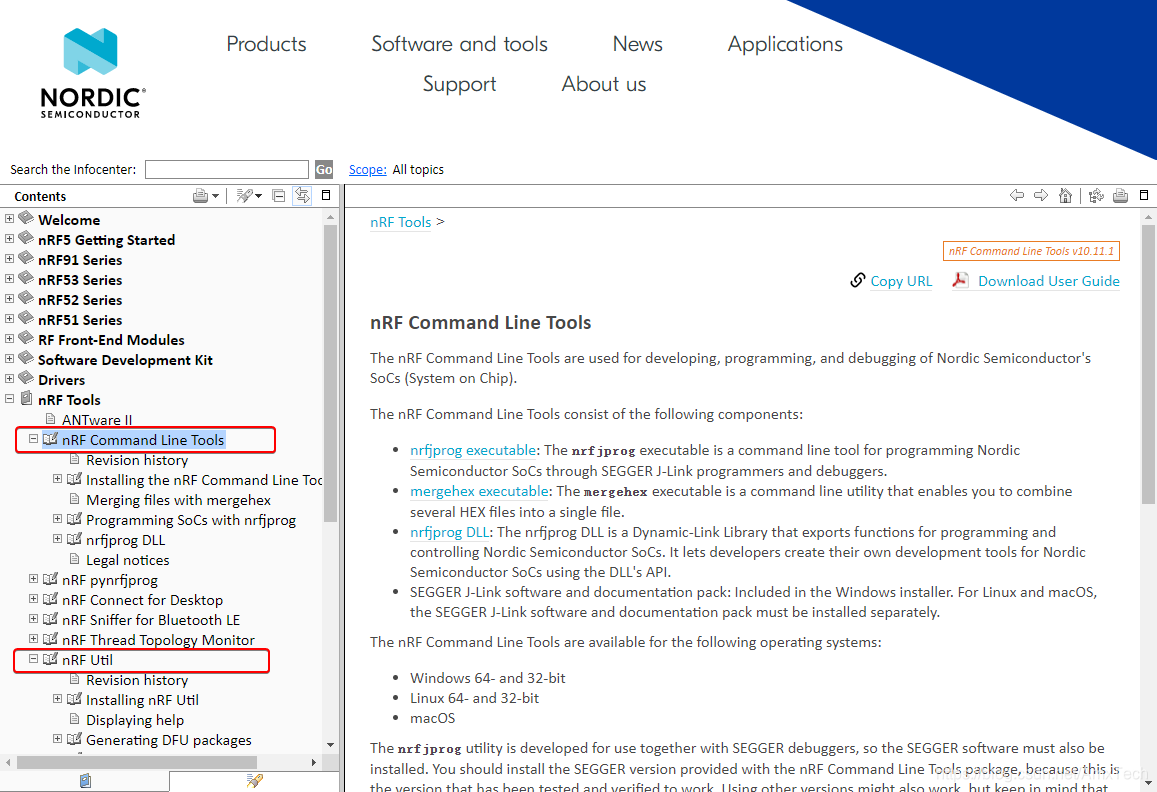Click the book icon next to nRF91 Series
The width and height of the screenshot is (1157, 792).
coord(26,258)
